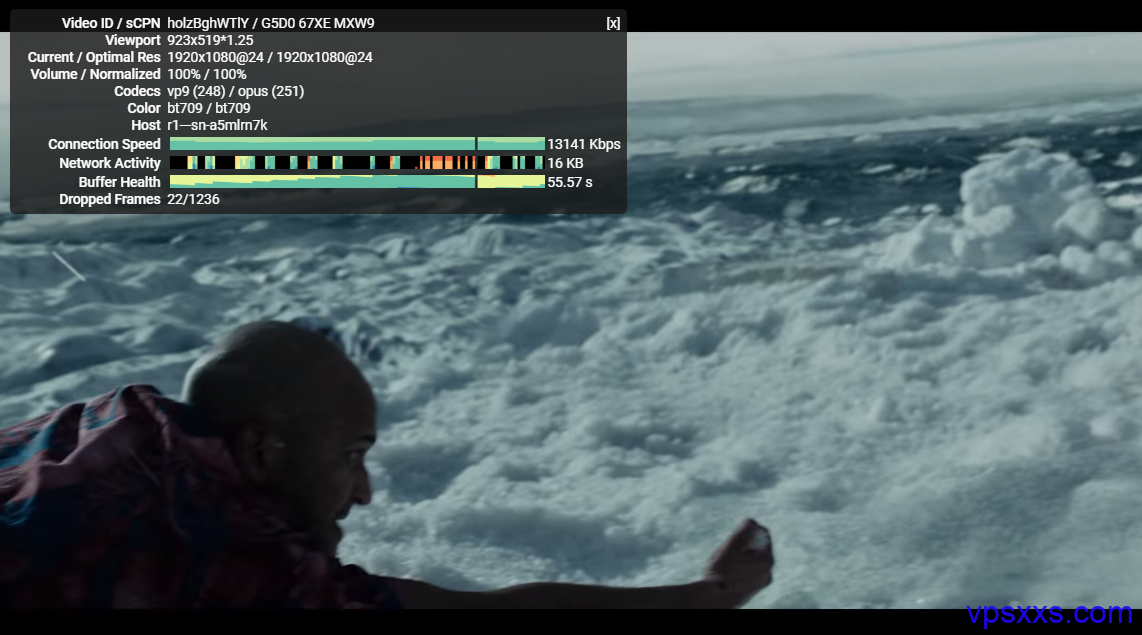Screen dimensions: 1142x635
Task: Click the Viewport label
Action: click(133, 40)
